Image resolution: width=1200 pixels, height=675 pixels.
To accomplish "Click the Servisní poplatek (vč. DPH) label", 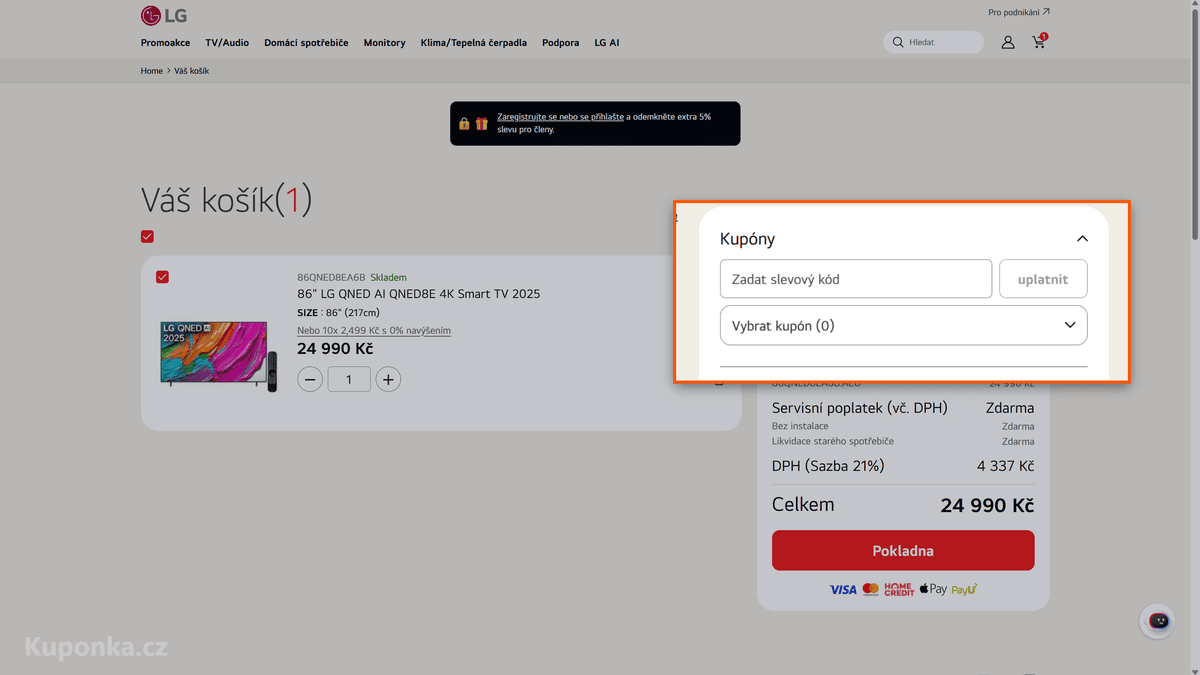I will 859,408.
